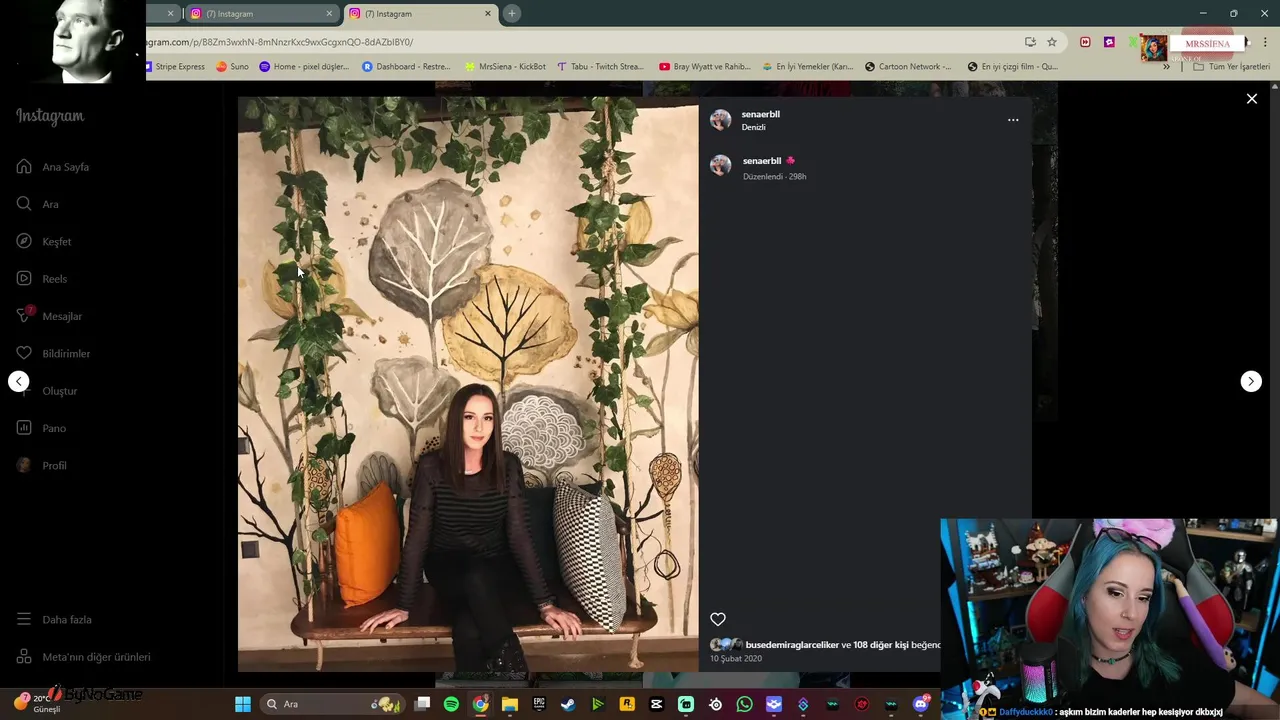Open File Explorer from the taskbar
This screenshot has width=1280, height=720.
pyautogui.click(x=510, y=704)
